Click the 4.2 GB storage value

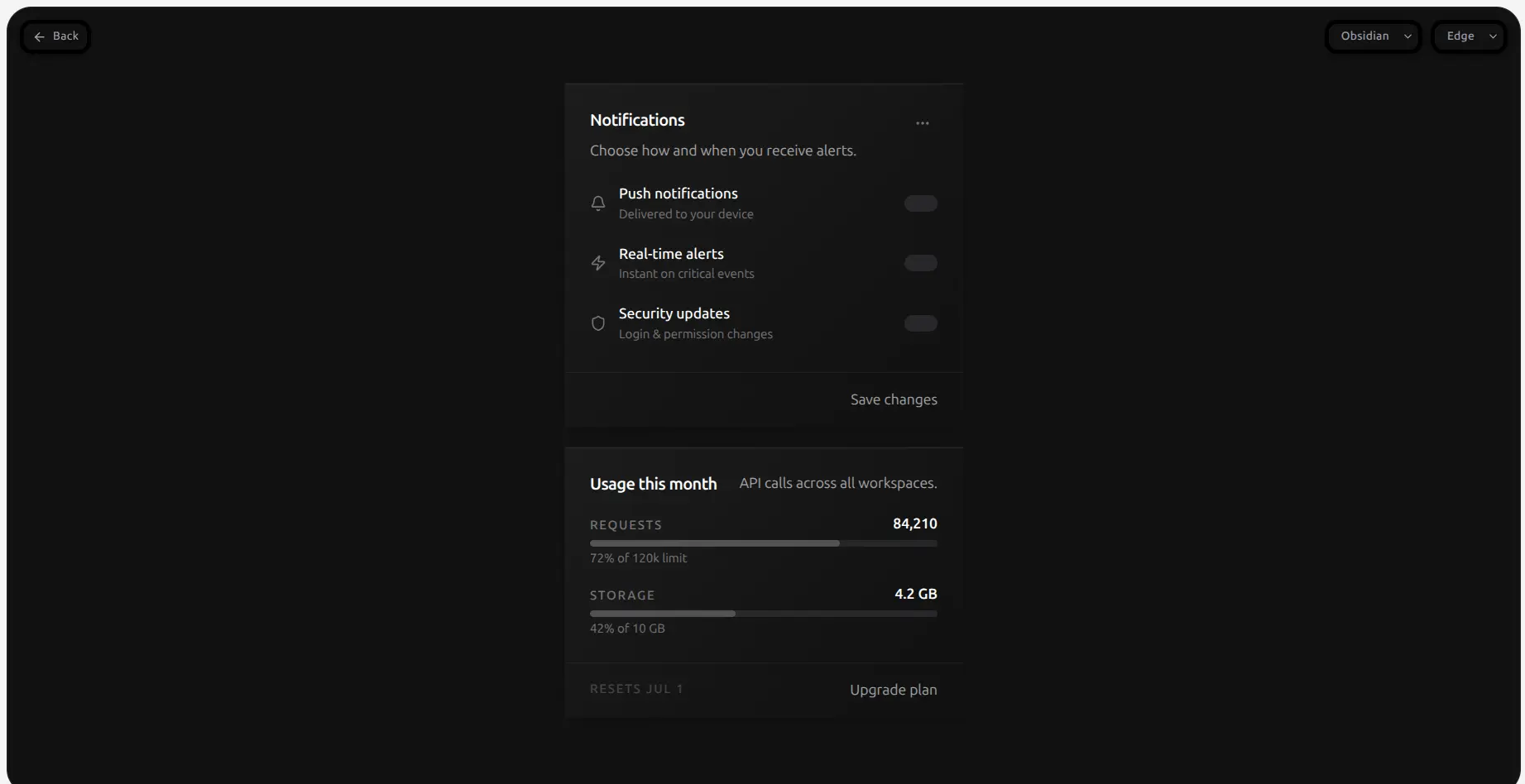(916, 594)
